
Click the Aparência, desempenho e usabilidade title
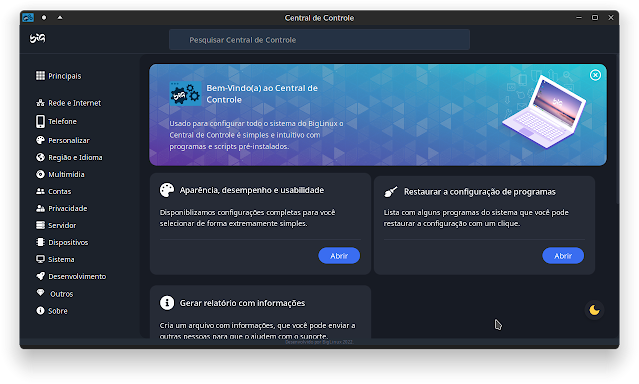pyautogui.click(x=252, y=190)
